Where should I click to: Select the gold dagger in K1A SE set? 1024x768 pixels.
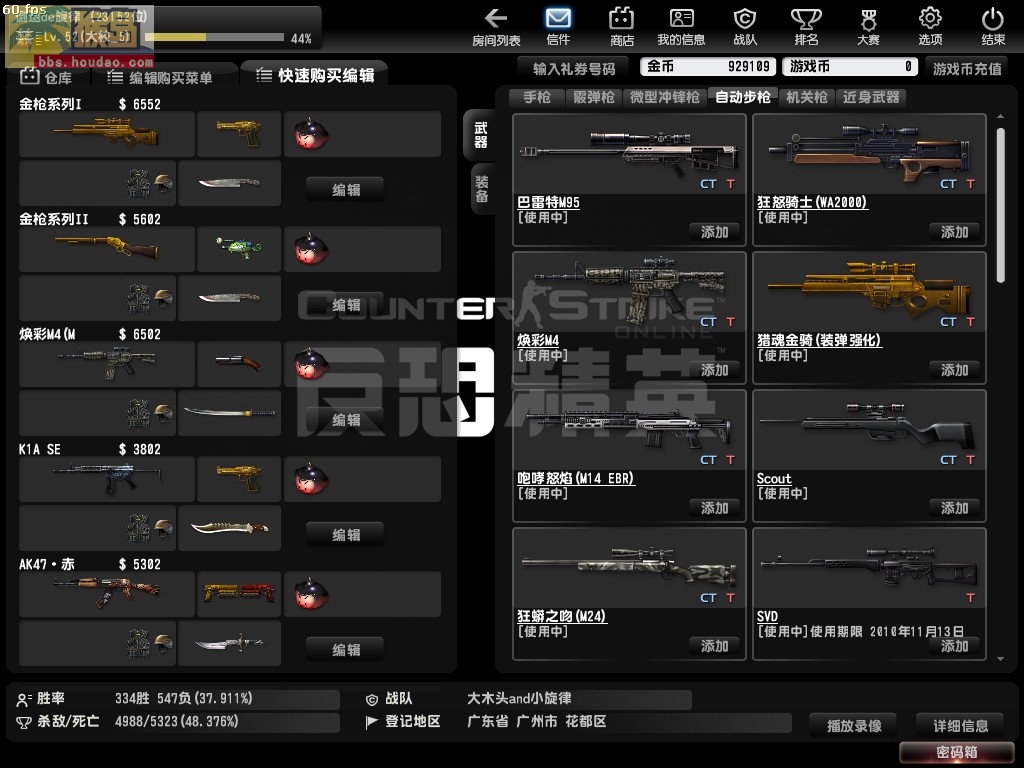click(x=229, y=528)
